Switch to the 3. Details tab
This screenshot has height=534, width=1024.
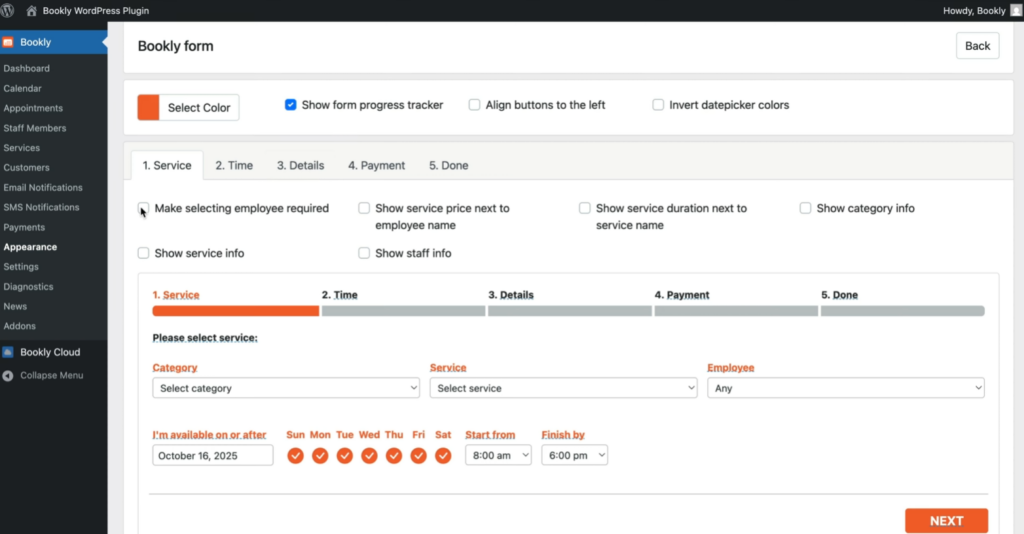pyautogui.click(x=300, y=166)
